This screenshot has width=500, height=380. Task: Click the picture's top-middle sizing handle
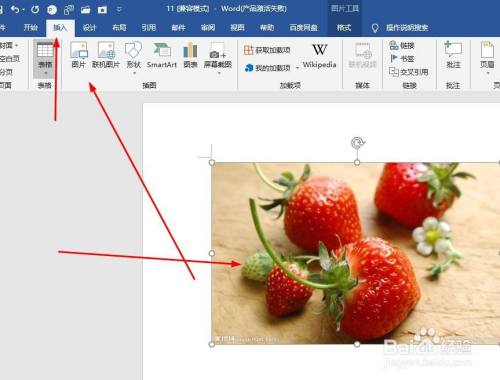357,162
